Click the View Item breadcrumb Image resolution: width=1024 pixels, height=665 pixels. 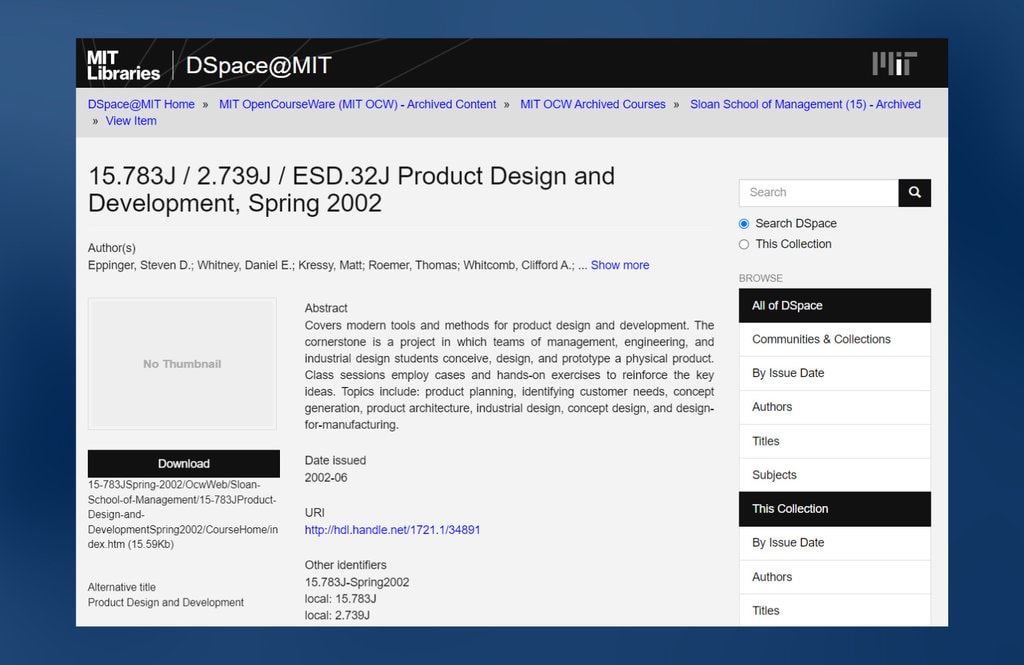coord(131,121)
